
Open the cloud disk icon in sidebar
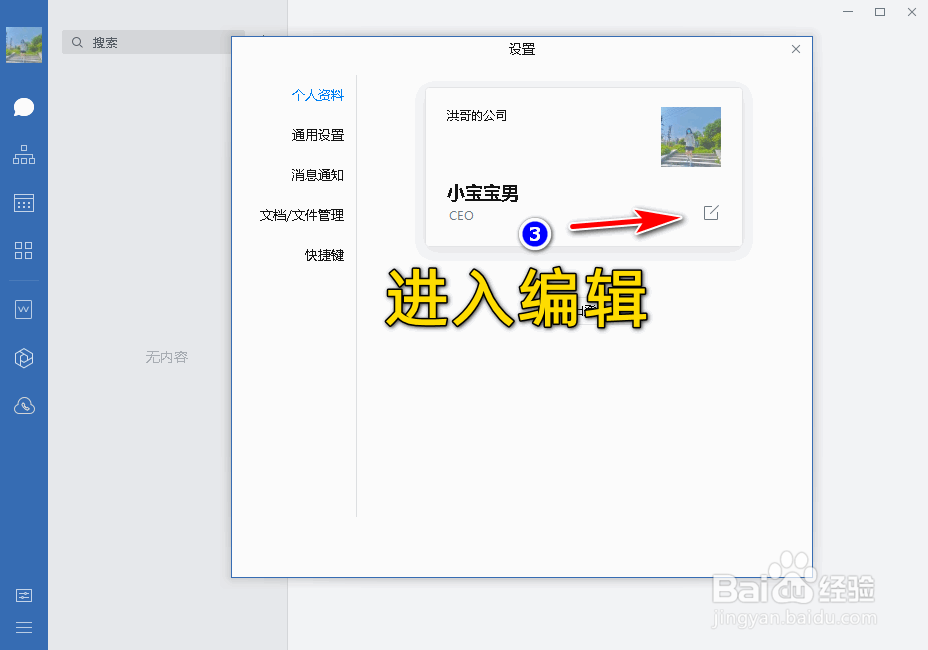point(24,405)
